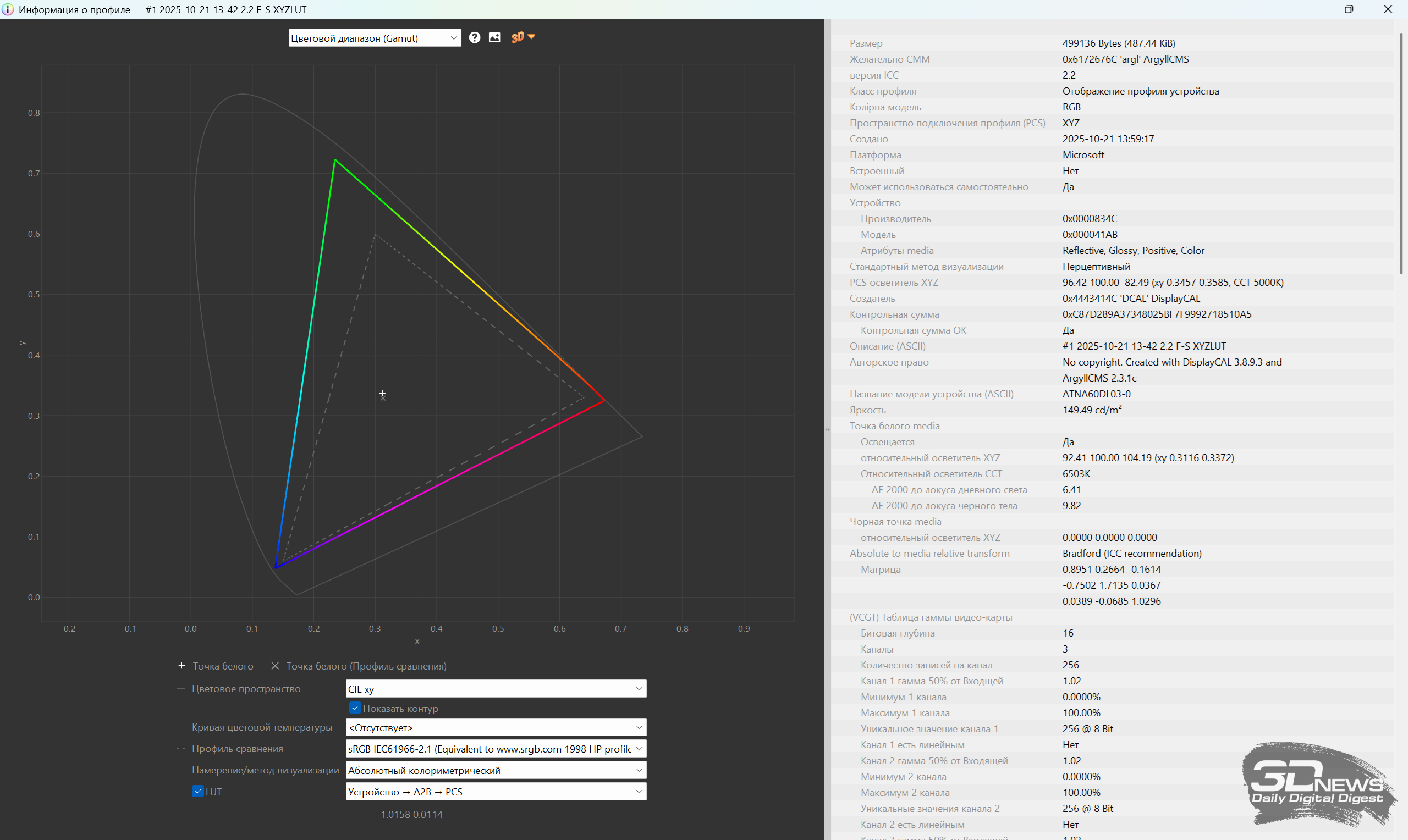Expand the Device A2B PCS direction dropdown
The height and width of the screenshot is (840, 1408).
tap(496, 792)
